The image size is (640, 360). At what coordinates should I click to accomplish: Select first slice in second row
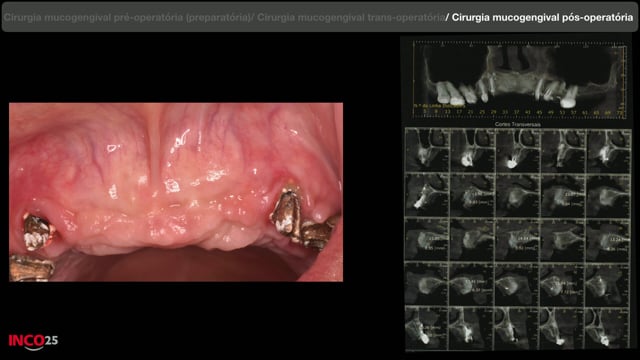point(427,195)
